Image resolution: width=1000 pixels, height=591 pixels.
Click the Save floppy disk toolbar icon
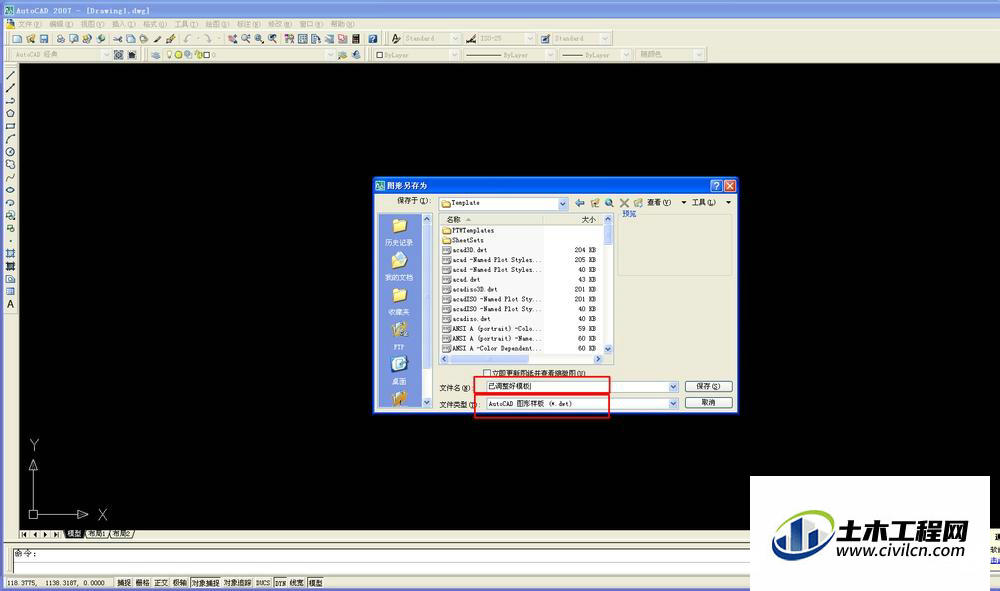coord(44,39)
